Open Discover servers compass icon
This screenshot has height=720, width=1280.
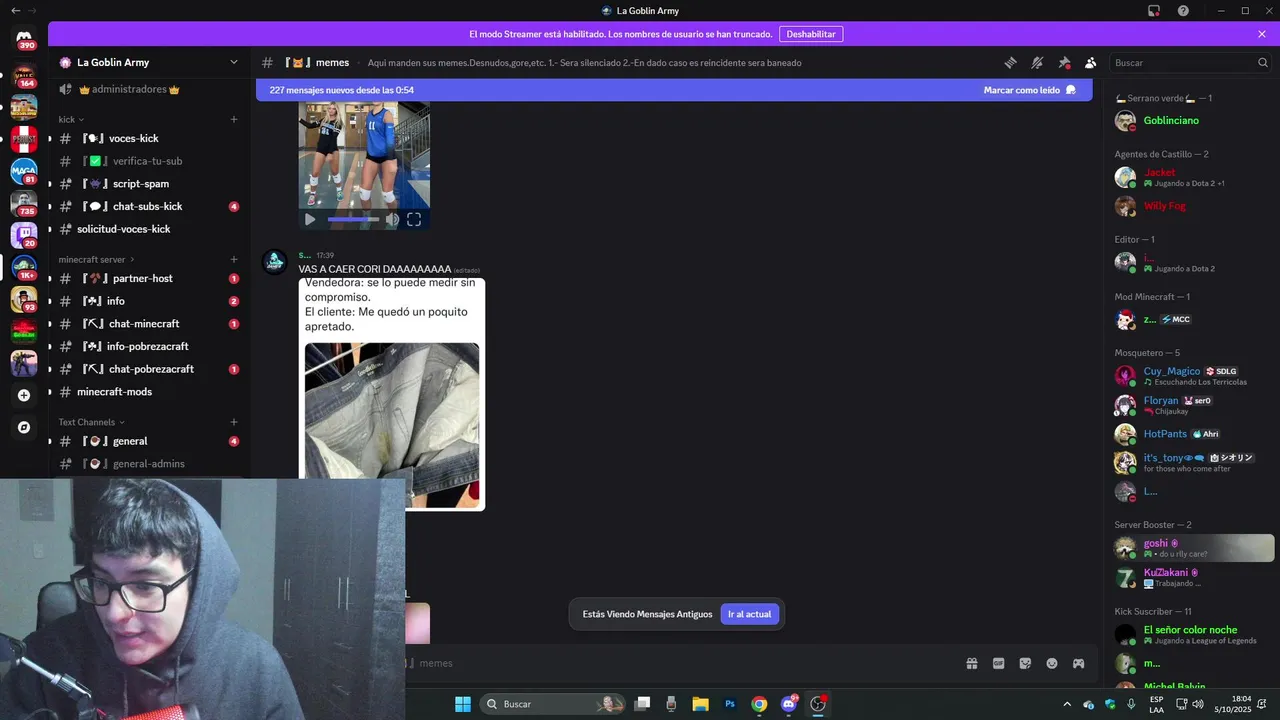pyautogui.click(x=24, y=427)
